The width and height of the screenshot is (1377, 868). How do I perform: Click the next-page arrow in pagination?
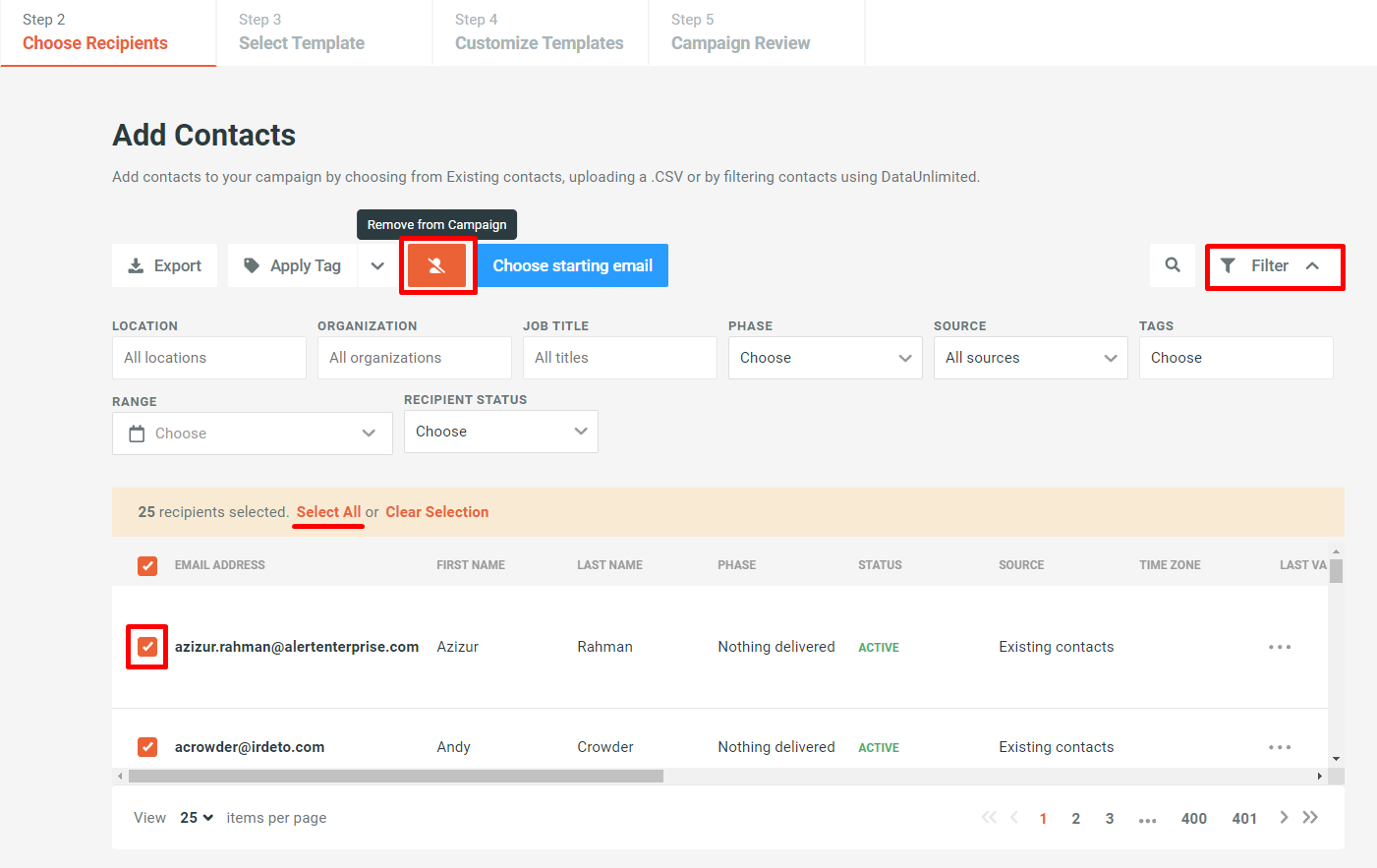[1284, 817]
